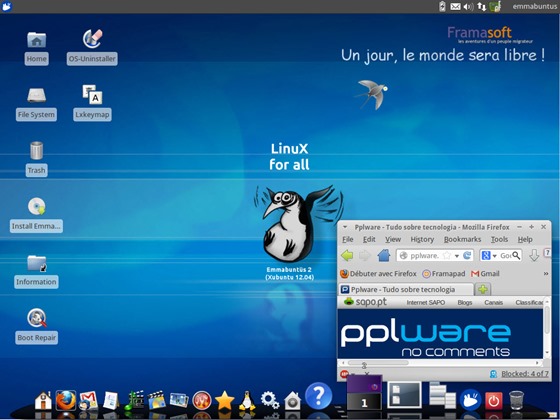Click the stacked files icon in the dock
This screenshot has width=560, height=420.
pyautogui.click(x=442, y=395)
